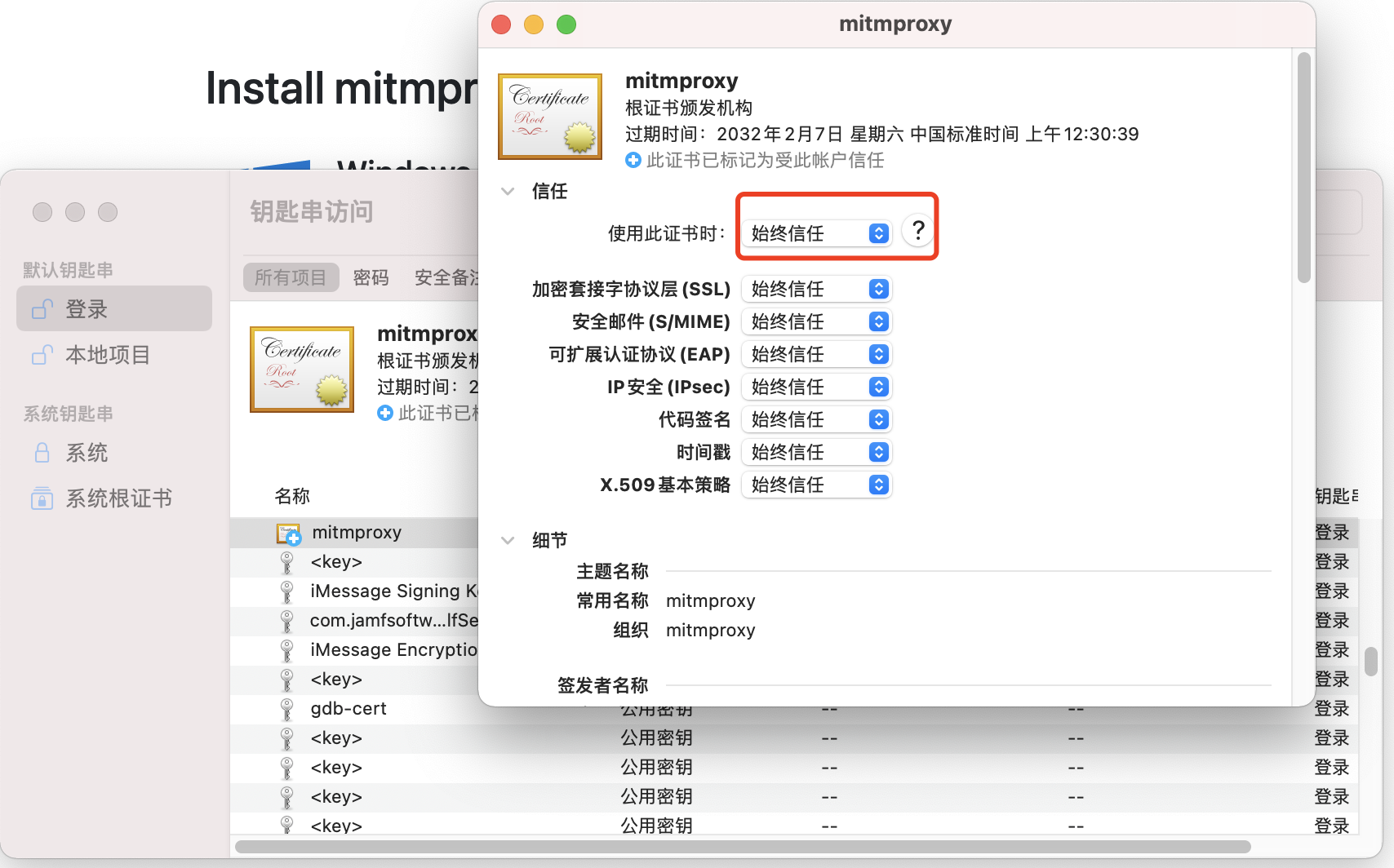
Task: Click the System Roots (系统根证书) keychain icon
Action: pyautogui.click(x=42, y=498)
